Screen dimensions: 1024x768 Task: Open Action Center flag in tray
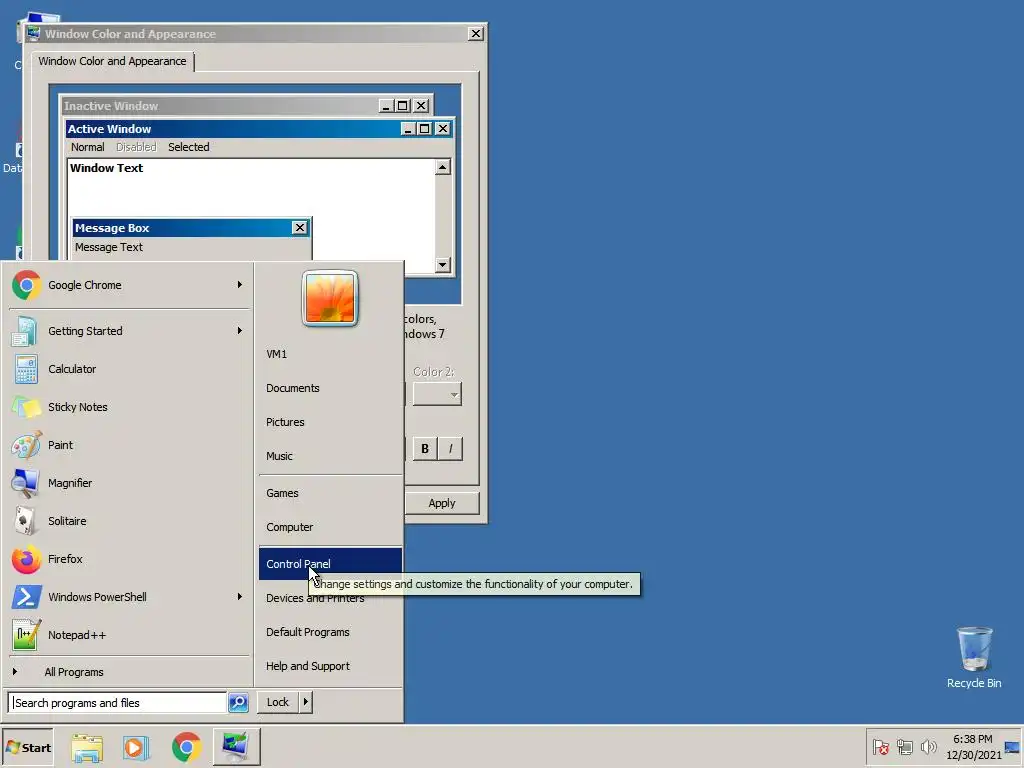(880, 747)
